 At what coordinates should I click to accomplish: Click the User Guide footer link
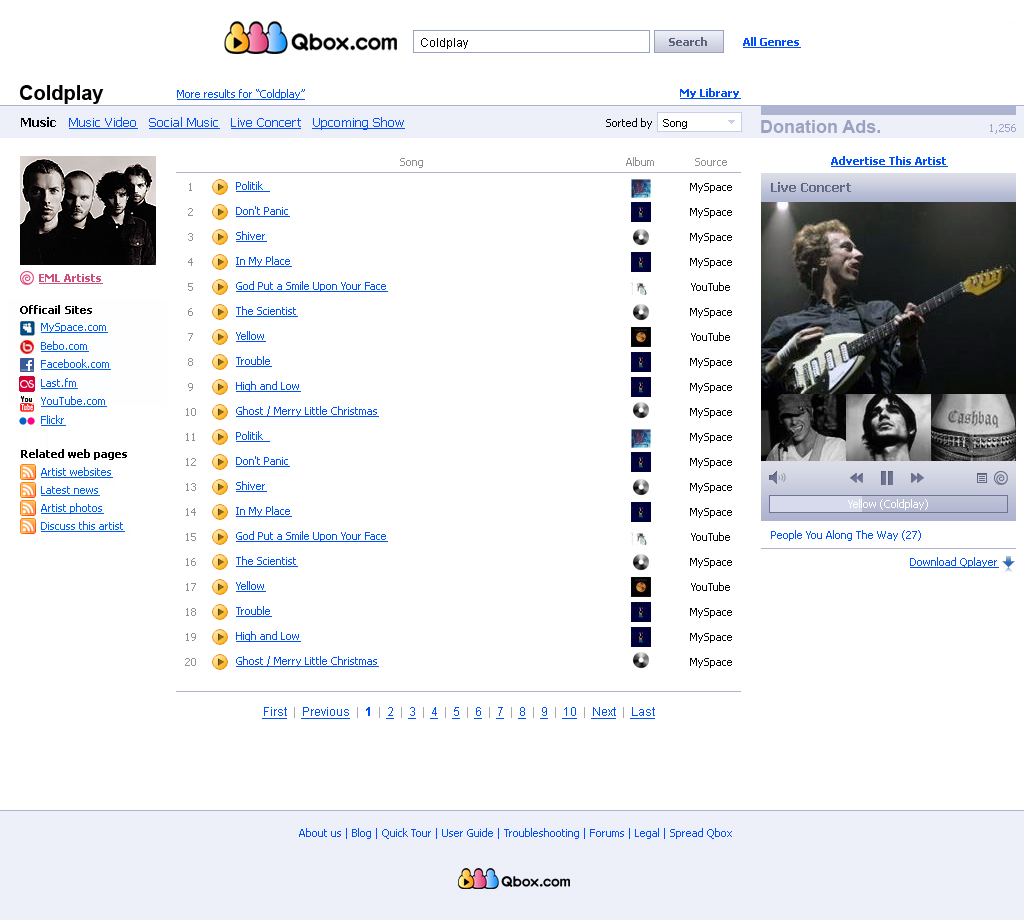[x=467, y=833]
